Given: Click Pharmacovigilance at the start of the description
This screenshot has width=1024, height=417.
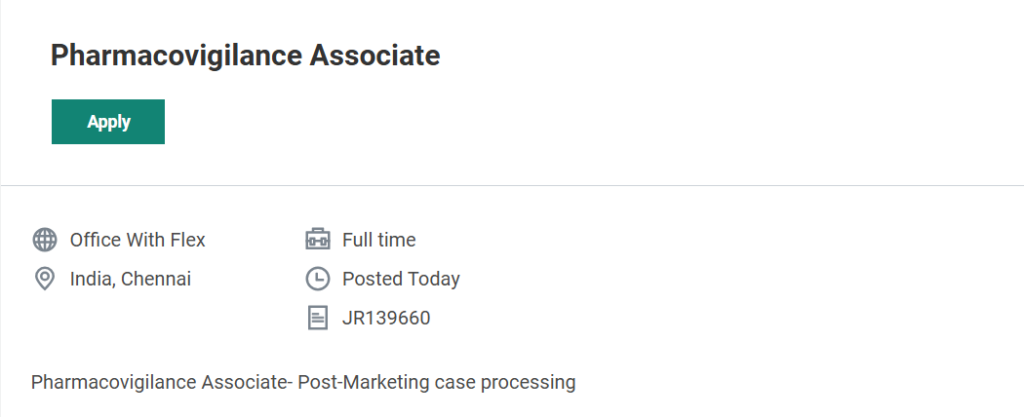Looking at the screenshot, I should (113, 382).
